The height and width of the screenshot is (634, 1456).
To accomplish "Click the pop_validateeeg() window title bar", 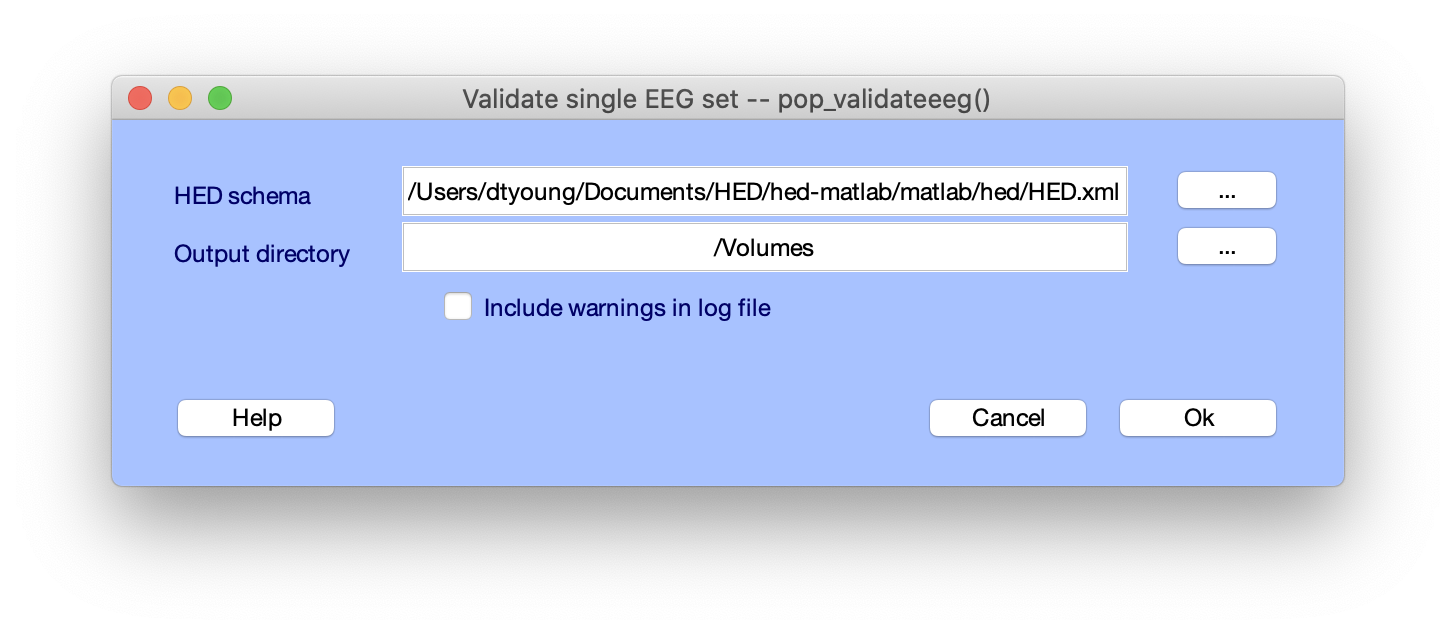I will pyautogui.click(x=726, y=99).
